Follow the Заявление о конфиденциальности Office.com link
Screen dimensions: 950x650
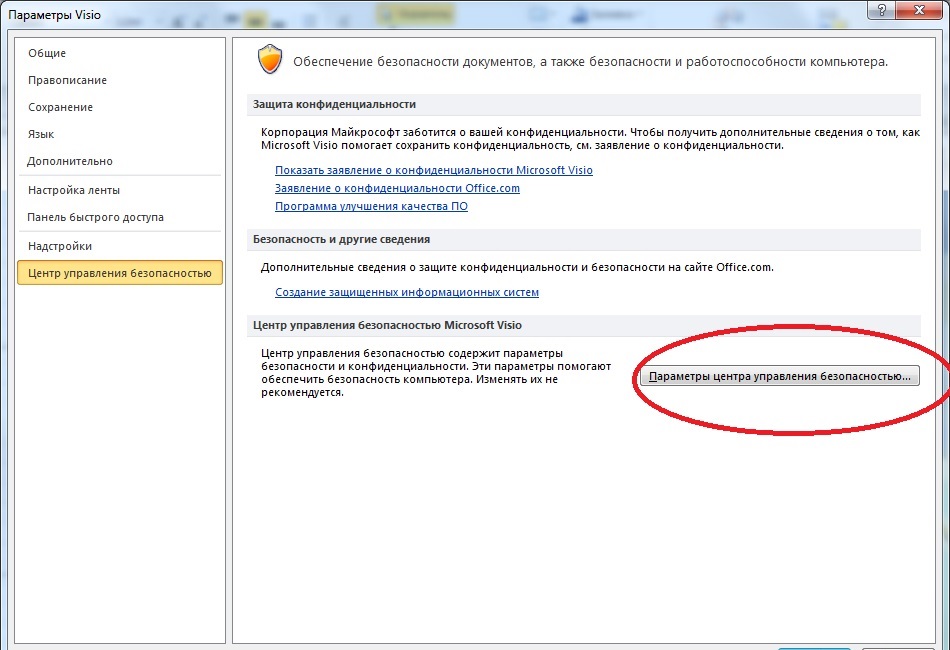pyautogui.click(x=397, y=188)
